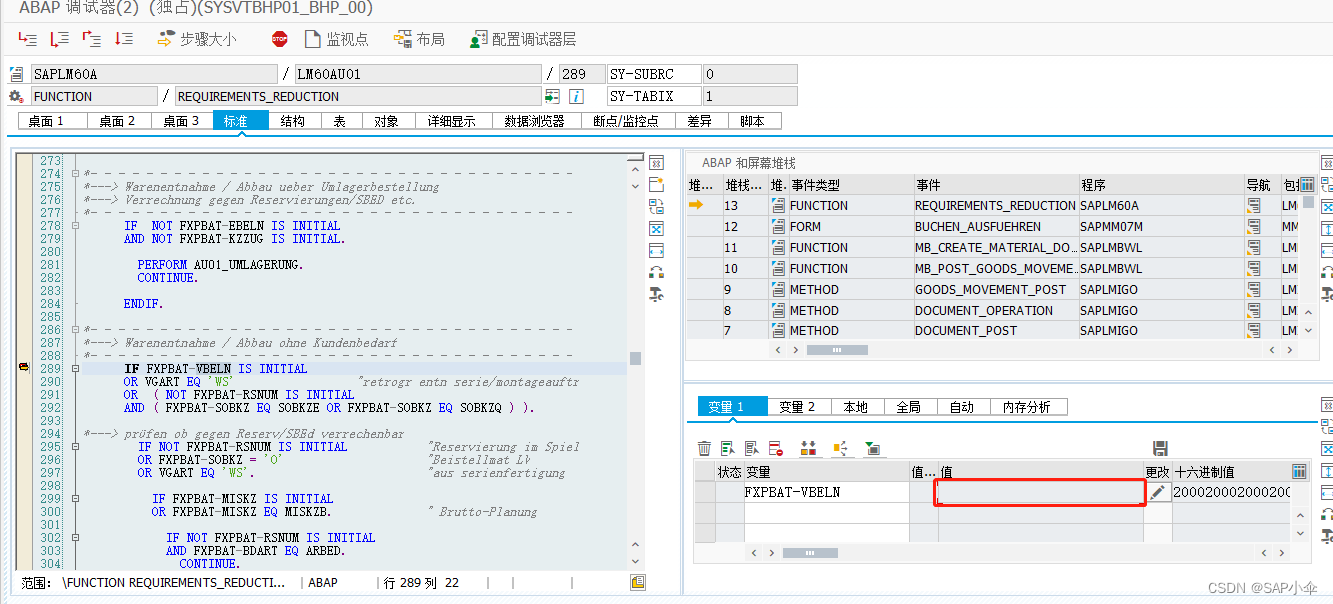Image resolution: width=1333 pixels, height=604 pixels.
Task: Click the step-into debugger icon
Action: coord(26,41)
